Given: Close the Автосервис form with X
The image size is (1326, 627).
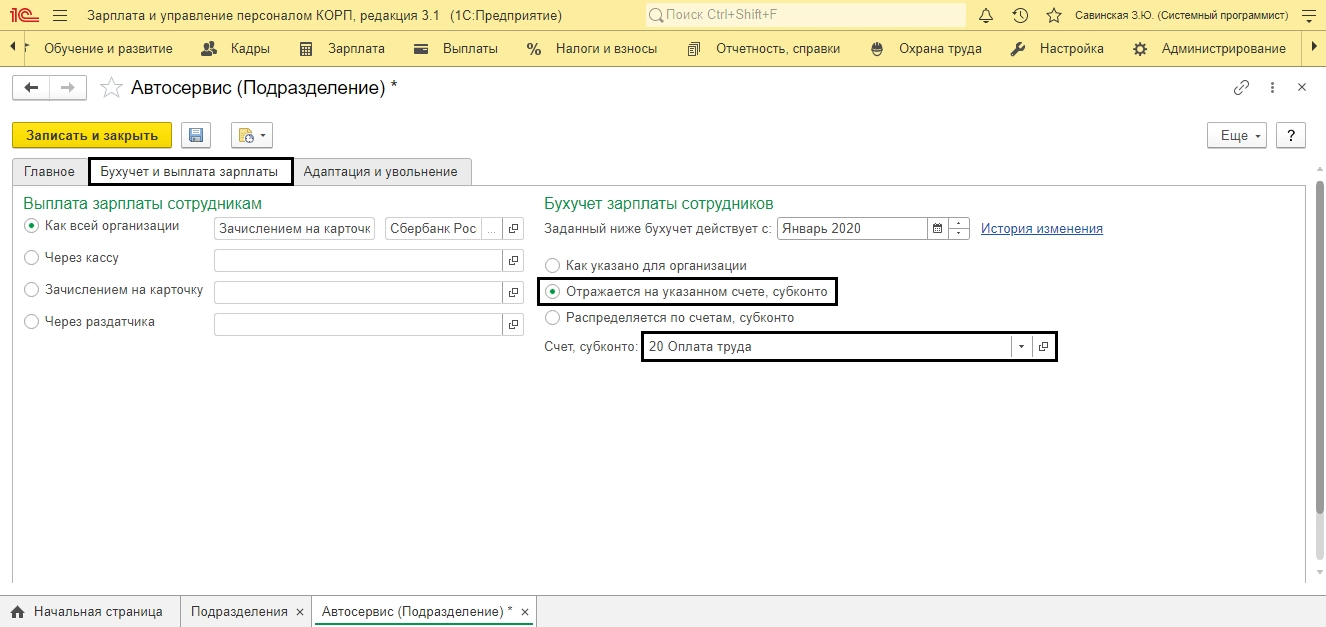Looking at the screenshot, I should [x=1302, y=88].
